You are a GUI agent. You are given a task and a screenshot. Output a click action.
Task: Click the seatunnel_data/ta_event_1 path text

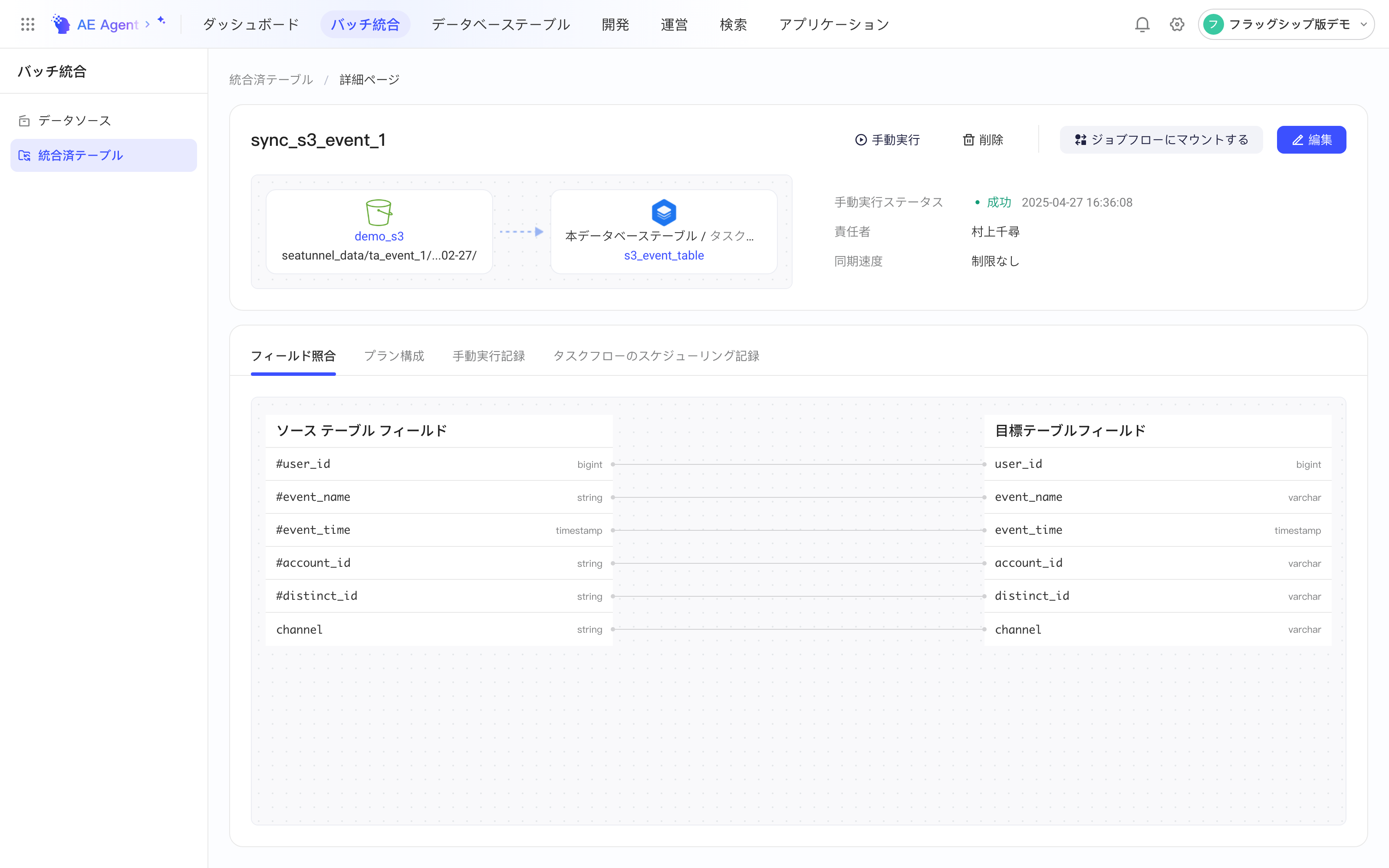379,256
